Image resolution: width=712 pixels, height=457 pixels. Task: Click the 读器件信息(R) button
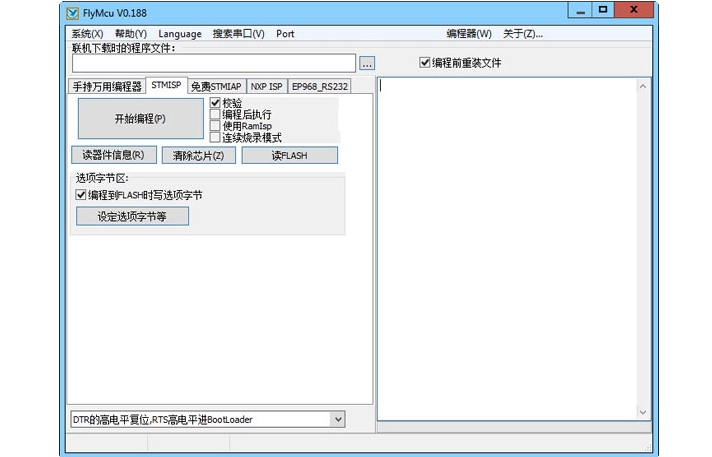(114, 155)
